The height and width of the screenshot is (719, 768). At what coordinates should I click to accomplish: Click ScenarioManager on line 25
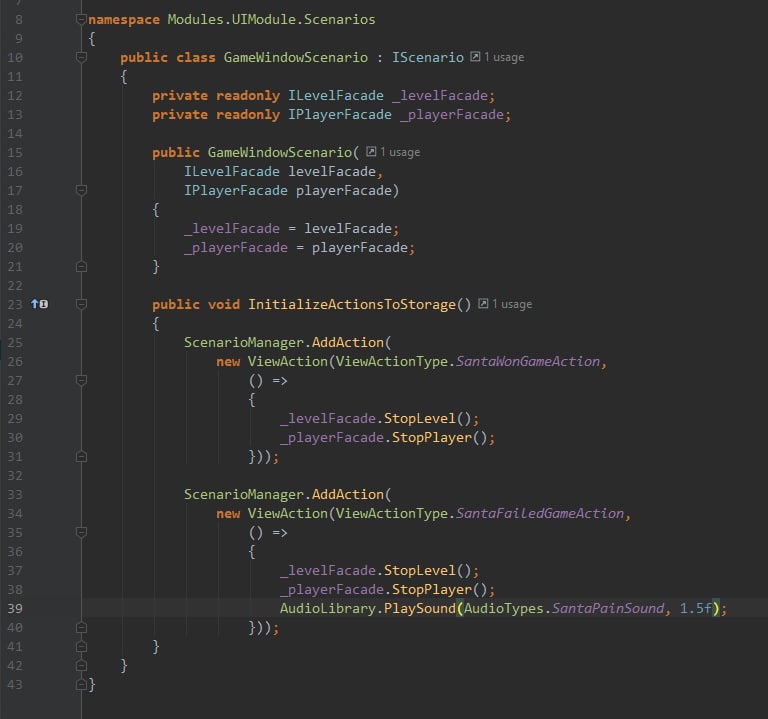coord(243,342)
